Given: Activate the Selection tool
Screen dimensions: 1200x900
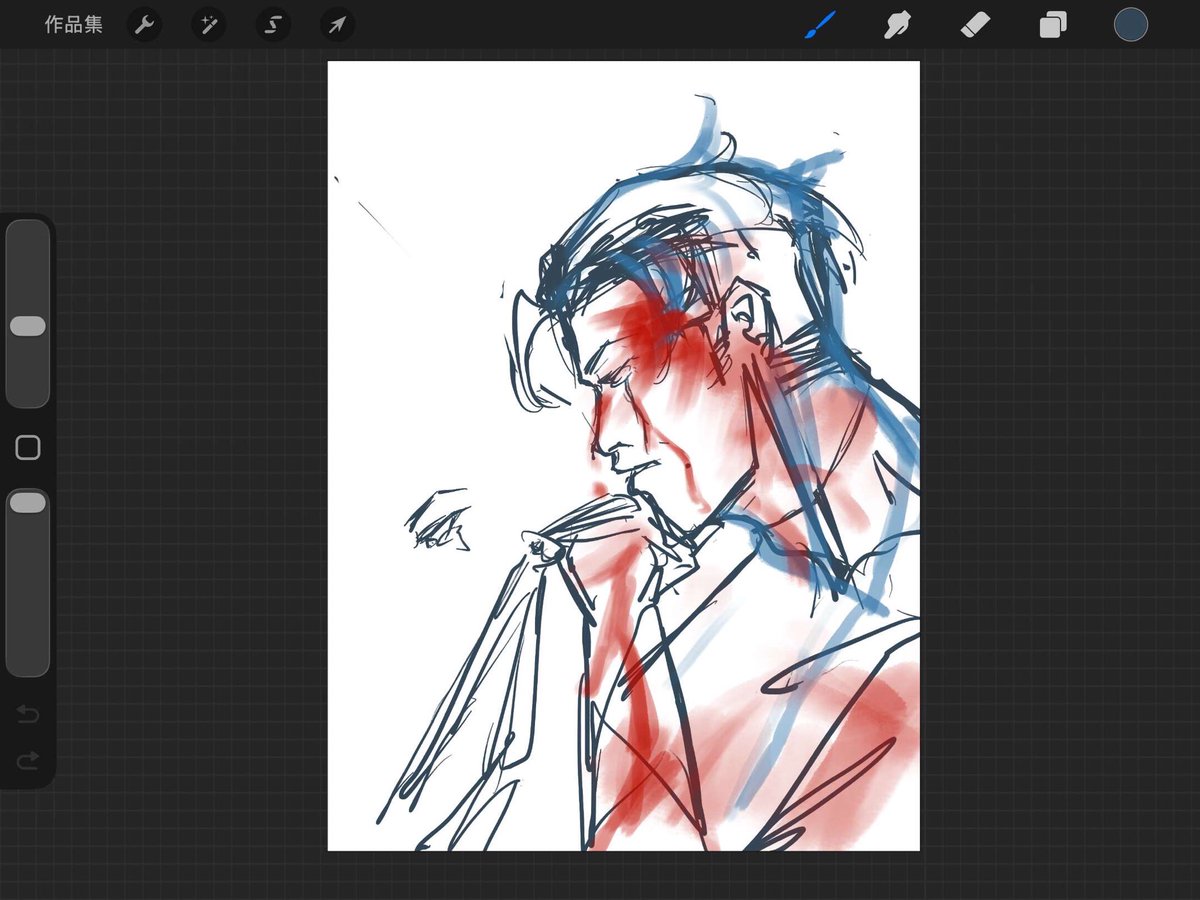Looking at the screenshot, I should [273, 25].
